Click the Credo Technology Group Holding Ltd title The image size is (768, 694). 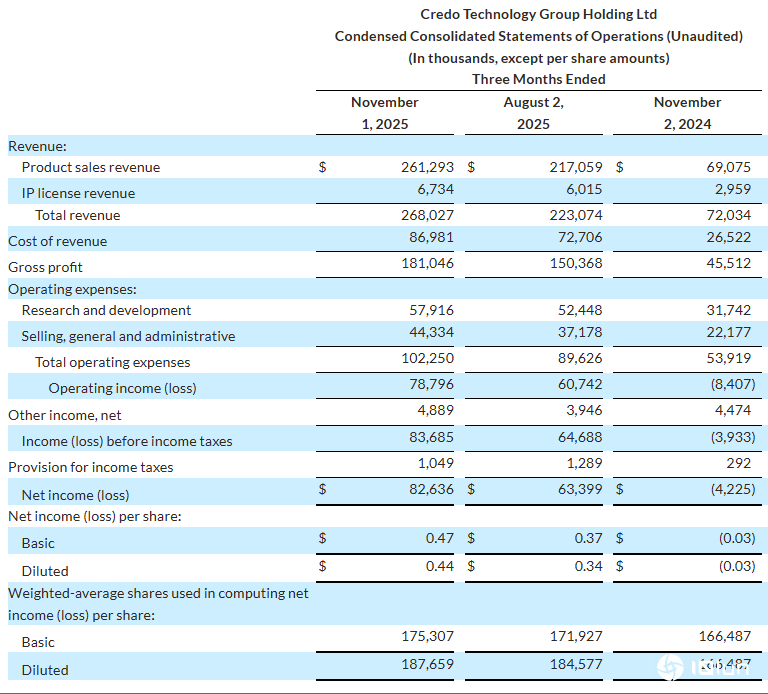click(x=538, y=14)
